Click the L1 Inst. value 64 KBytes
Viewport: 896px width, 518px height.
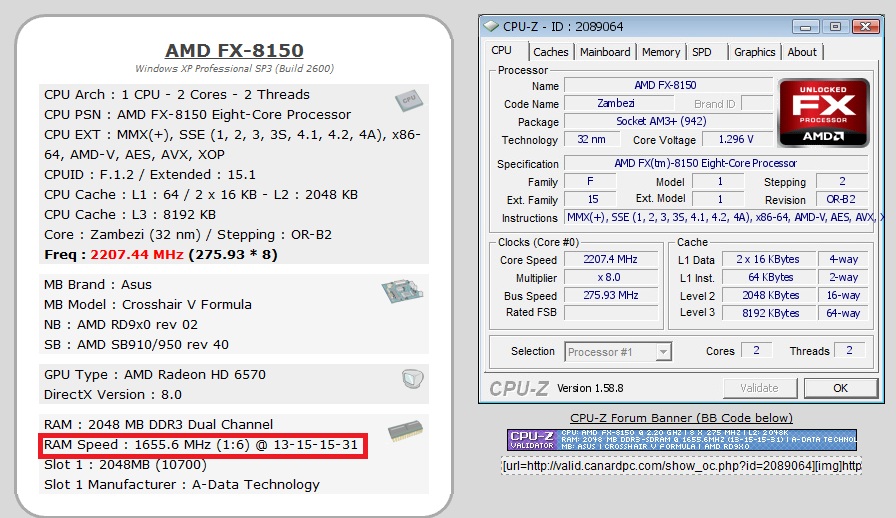768,277
